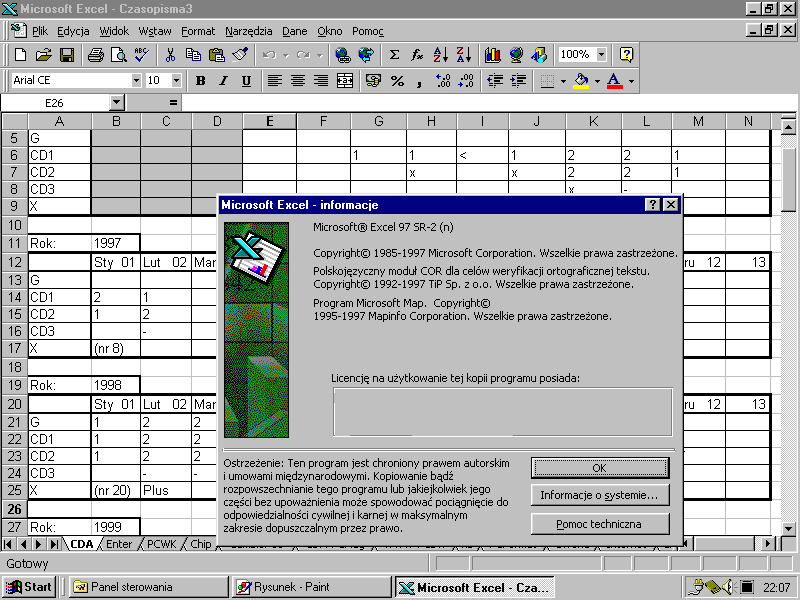Image resolution: width=800 pixels, height=600 pixels.
Task: Open the font size 10 dropdown
Action: click(x=176, y=81)
